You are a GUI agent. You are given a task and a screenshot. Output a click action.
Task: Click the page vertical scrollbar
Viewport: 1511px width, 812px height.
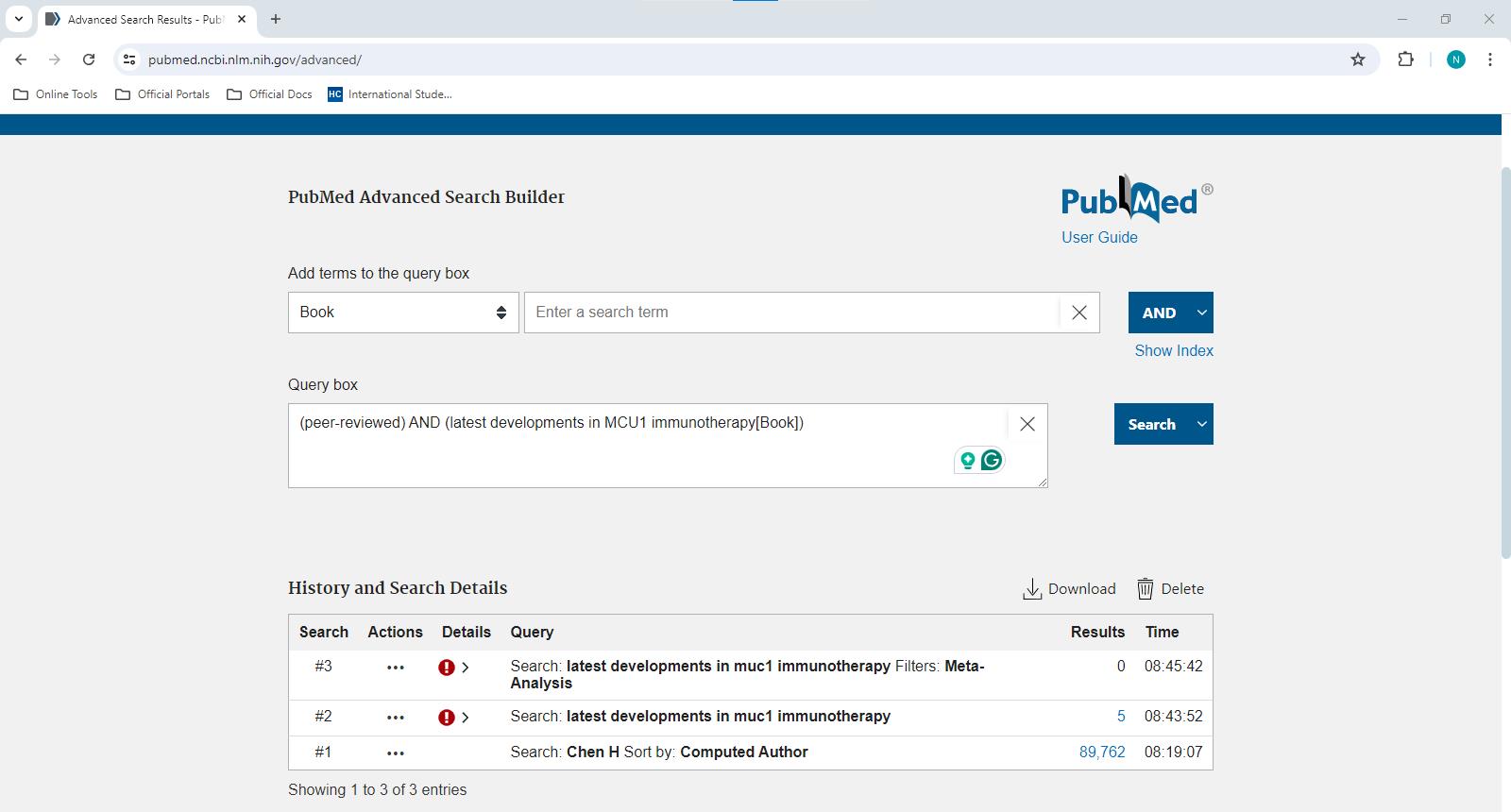(1505, 363)
